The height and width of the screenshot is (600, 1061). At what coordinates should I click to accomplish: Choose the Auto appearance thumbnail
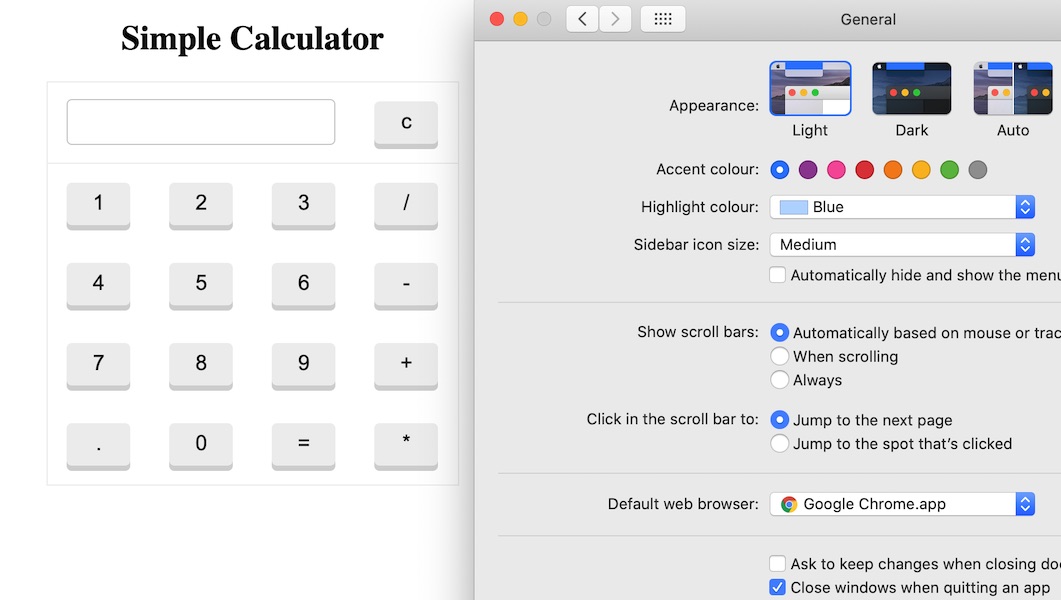pos(1012,88)
